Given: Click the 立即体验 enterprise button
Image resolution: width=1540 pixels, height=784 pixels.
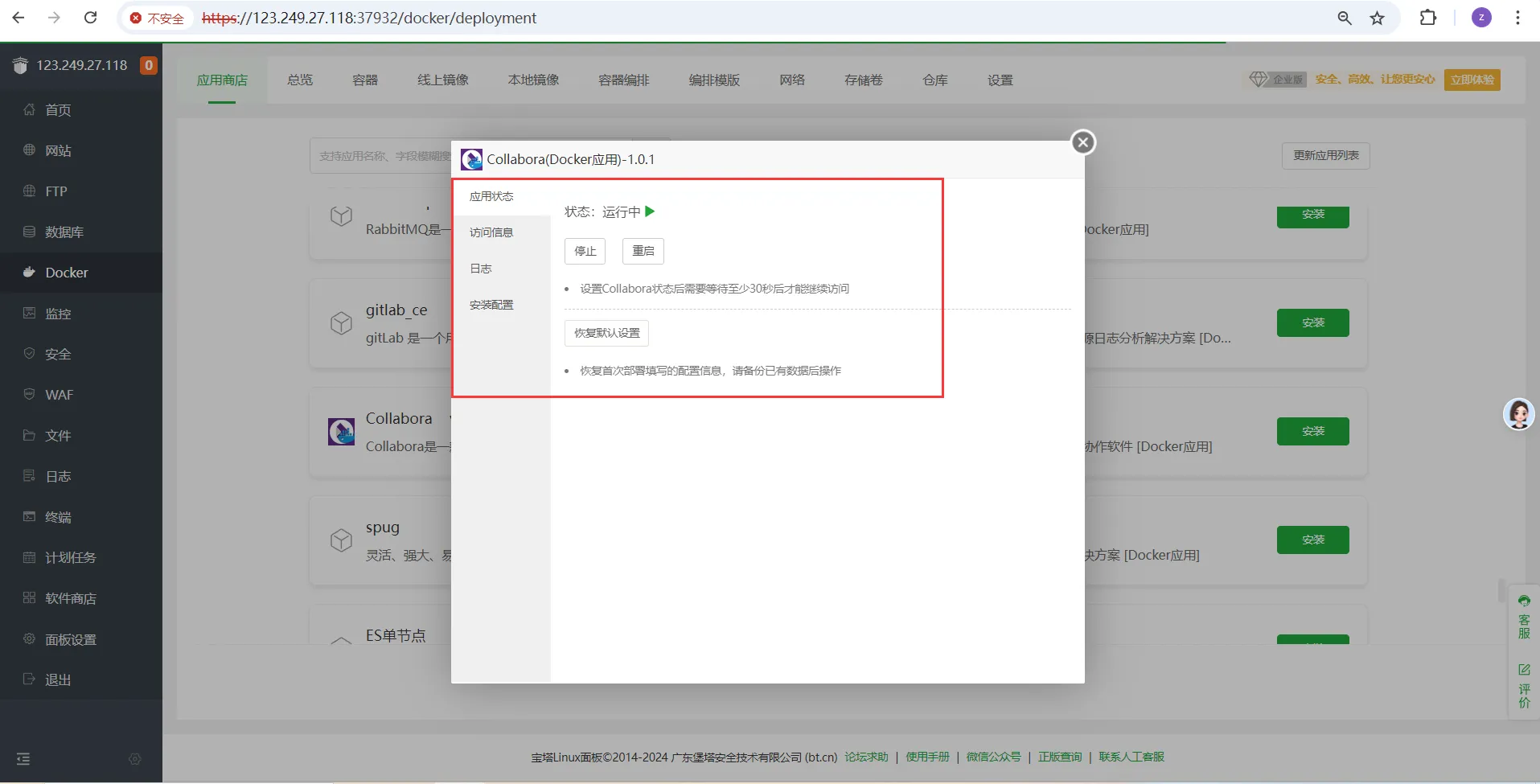Looking at the screenshot, I should point(1472,80).
